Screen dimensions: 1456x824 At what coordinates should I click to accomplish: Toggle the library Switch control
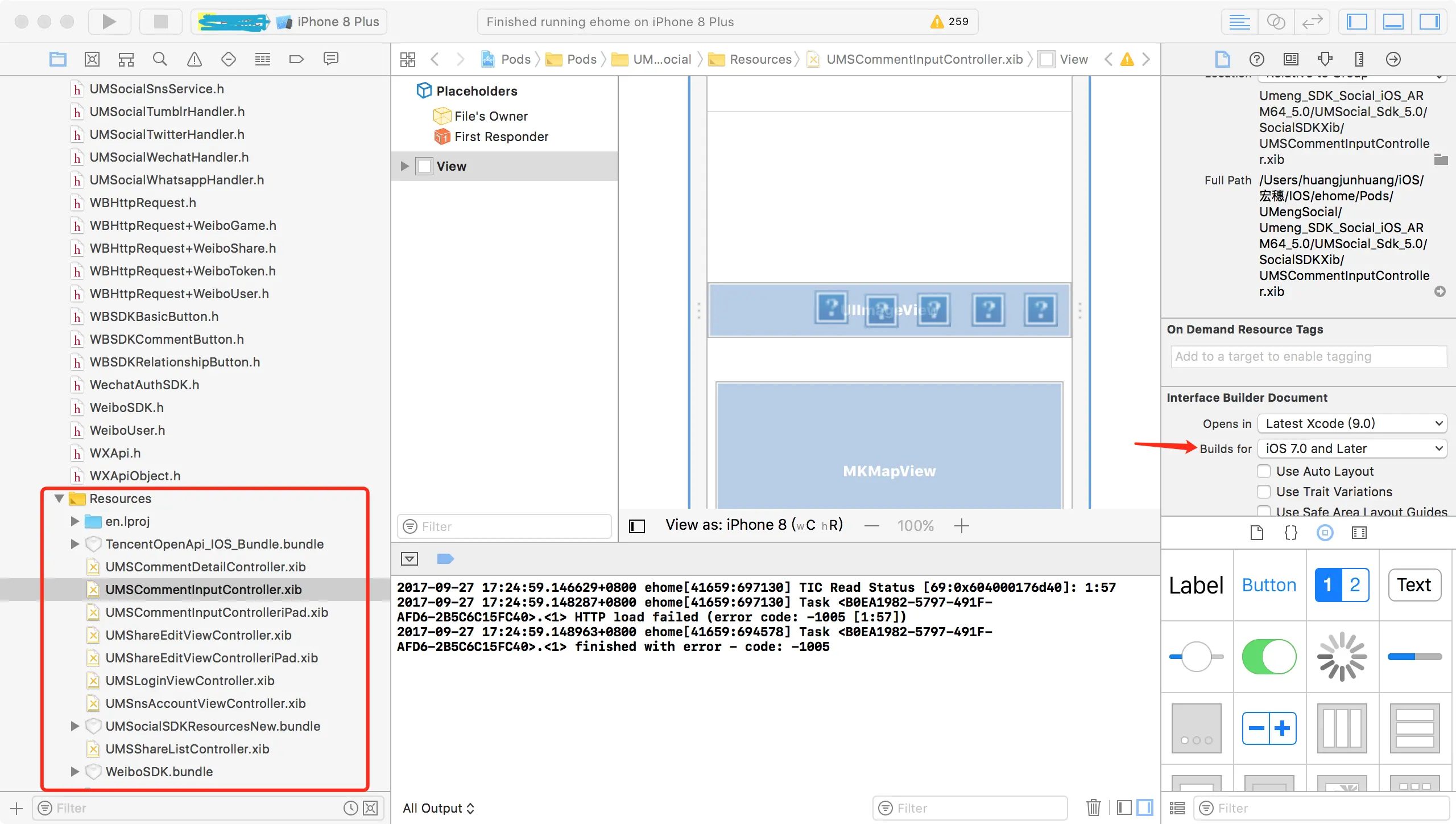pyautogui.click(x=1269, y=657)
